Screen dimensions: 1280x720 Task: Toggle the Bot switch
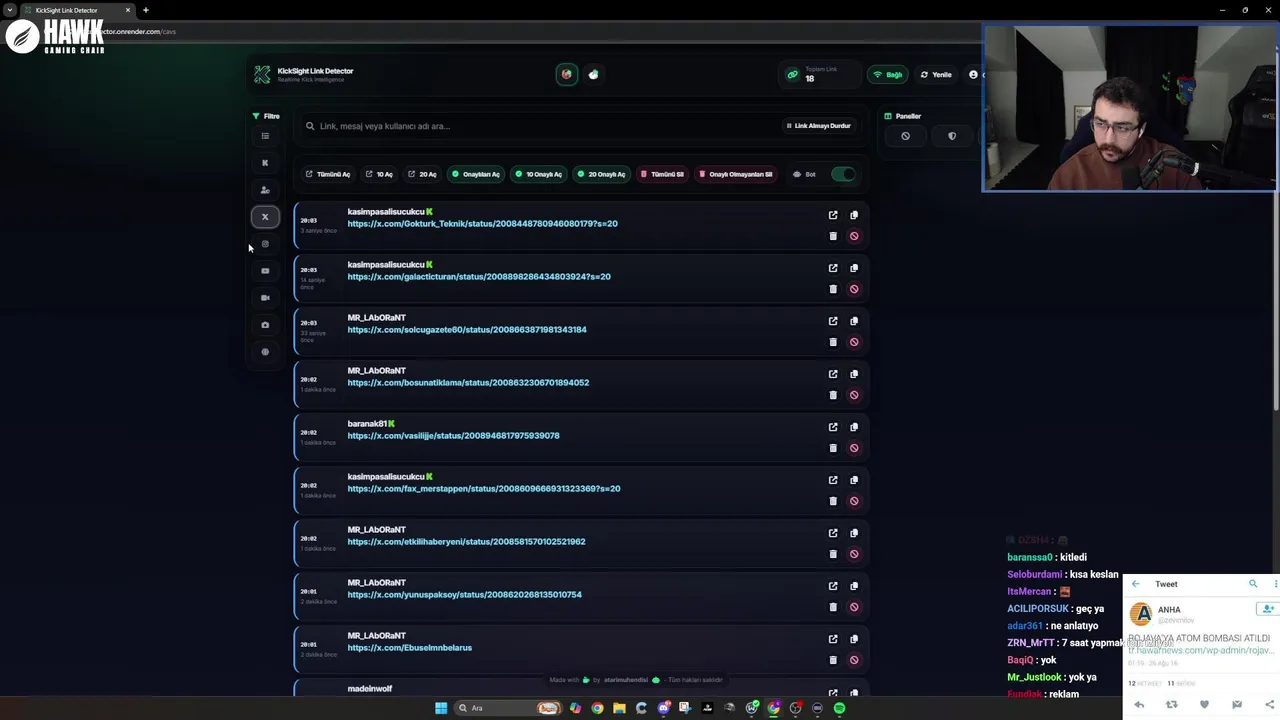point(843,174)
